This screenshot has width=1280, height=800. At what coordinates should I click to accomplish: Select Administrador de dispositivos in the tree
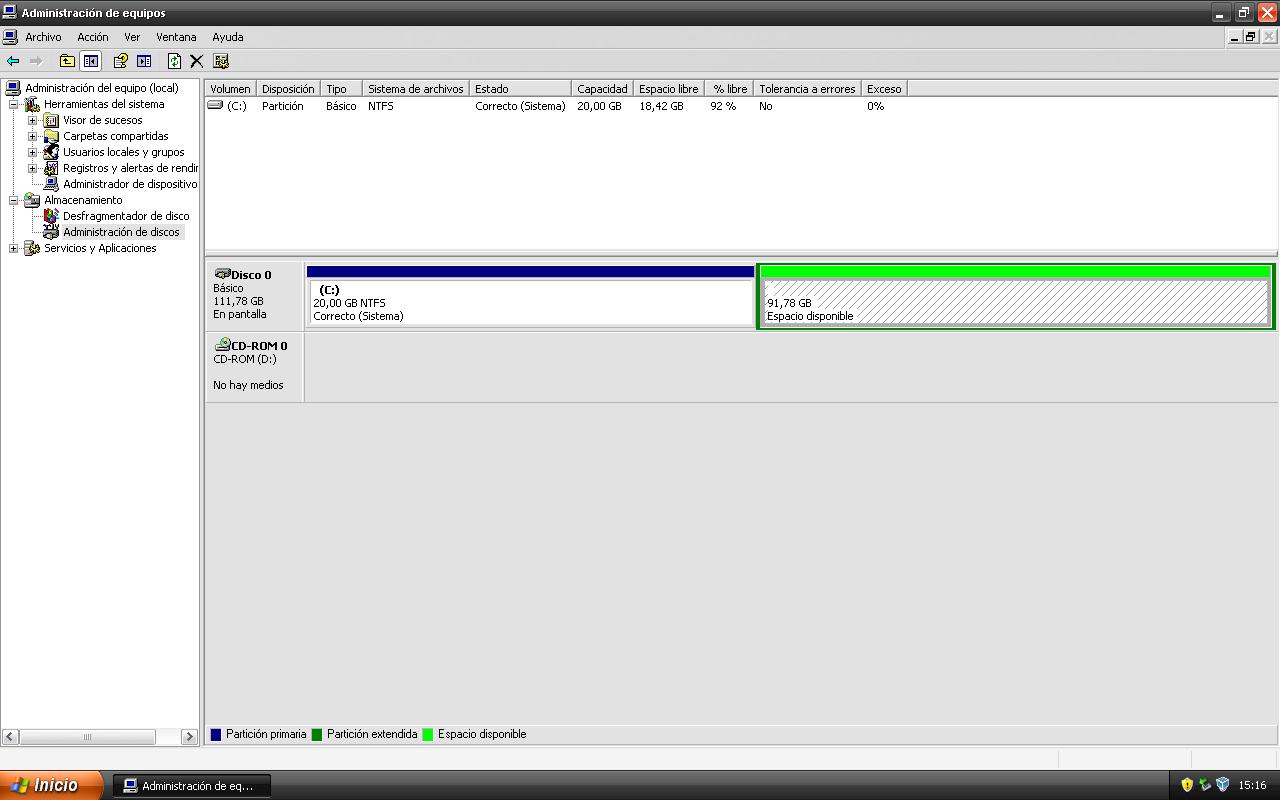point(129,184)
